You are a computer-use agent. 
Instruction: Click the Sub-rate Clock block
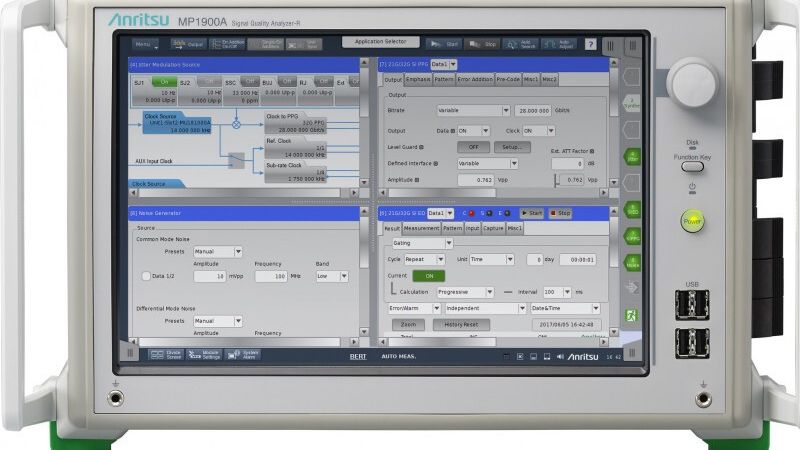click(295, 172)
